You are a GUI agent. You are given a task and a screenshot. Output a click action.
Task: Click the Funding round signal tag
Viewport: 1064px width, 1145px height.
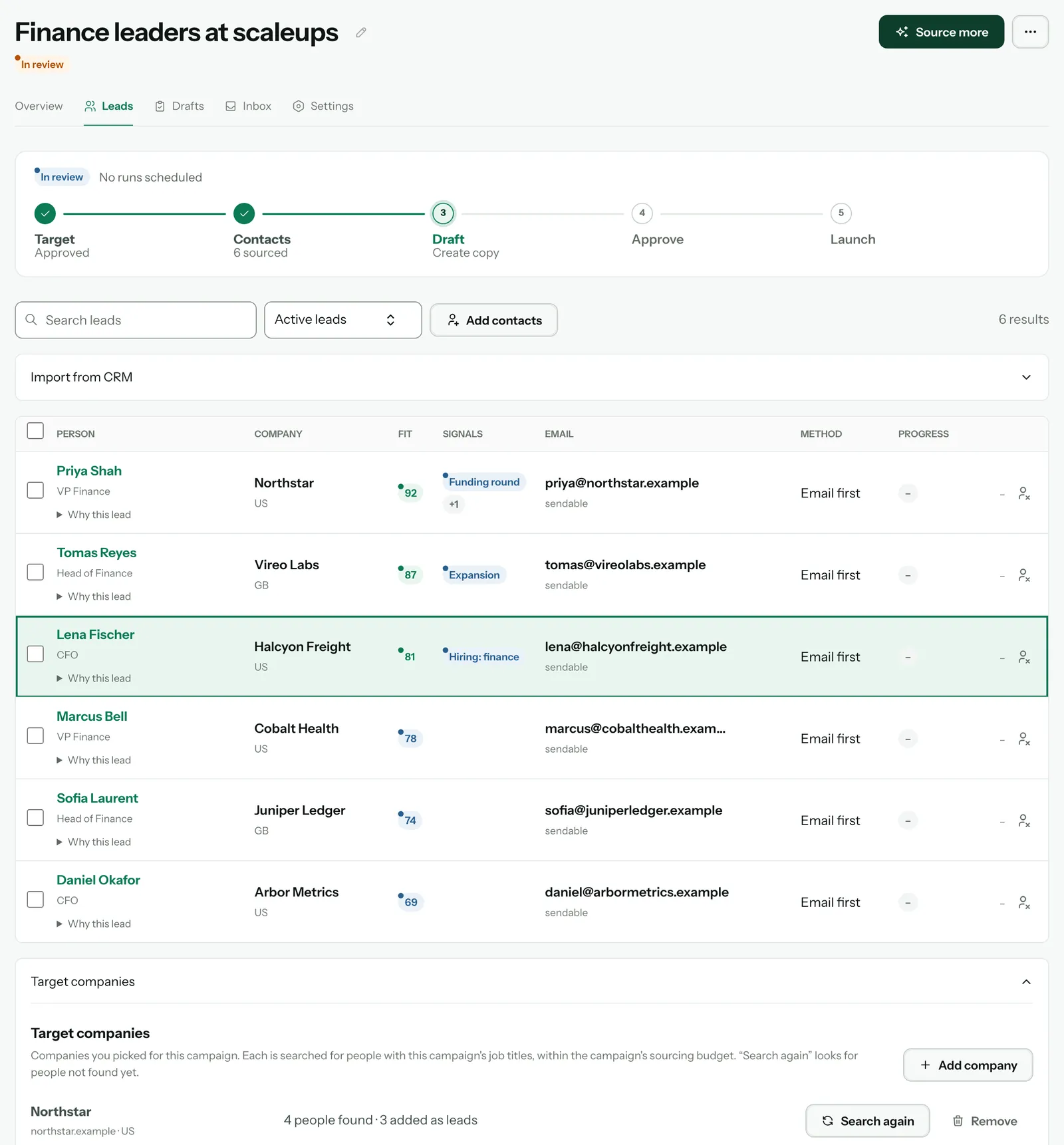pyautogui.click(x=484, y=482)
